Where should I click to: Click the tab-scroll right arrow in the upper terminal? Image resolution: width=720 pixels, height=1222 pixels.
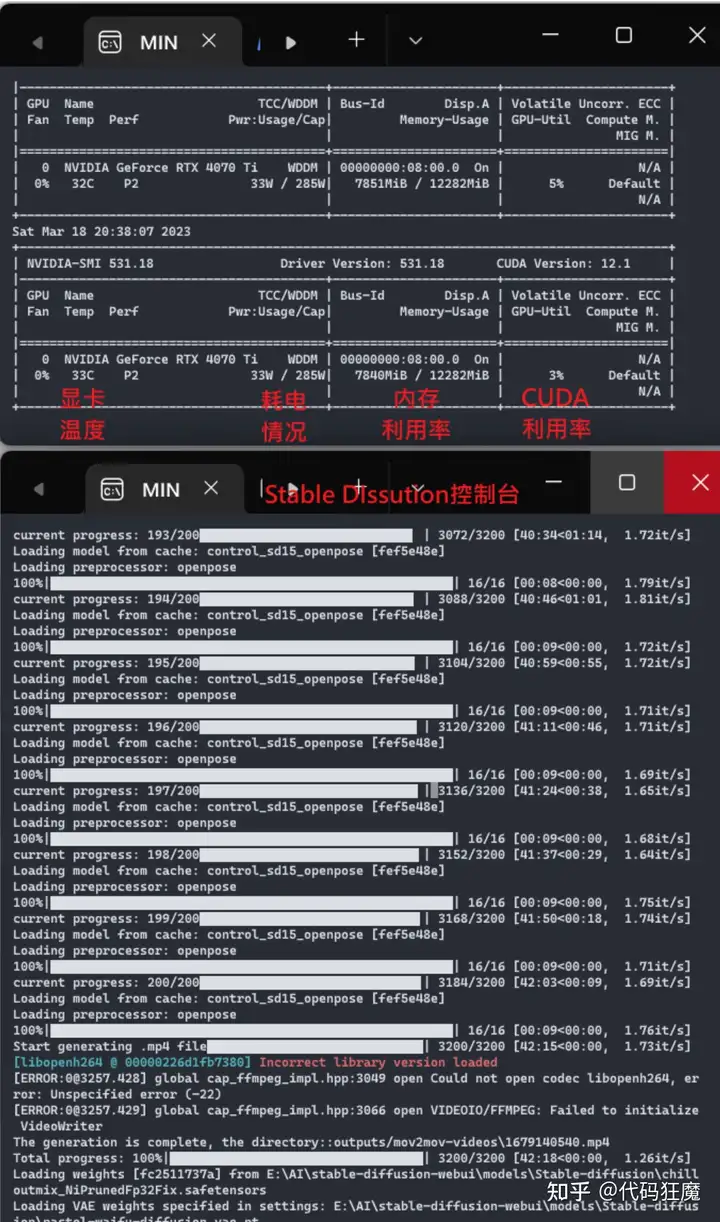click(291, 43)
